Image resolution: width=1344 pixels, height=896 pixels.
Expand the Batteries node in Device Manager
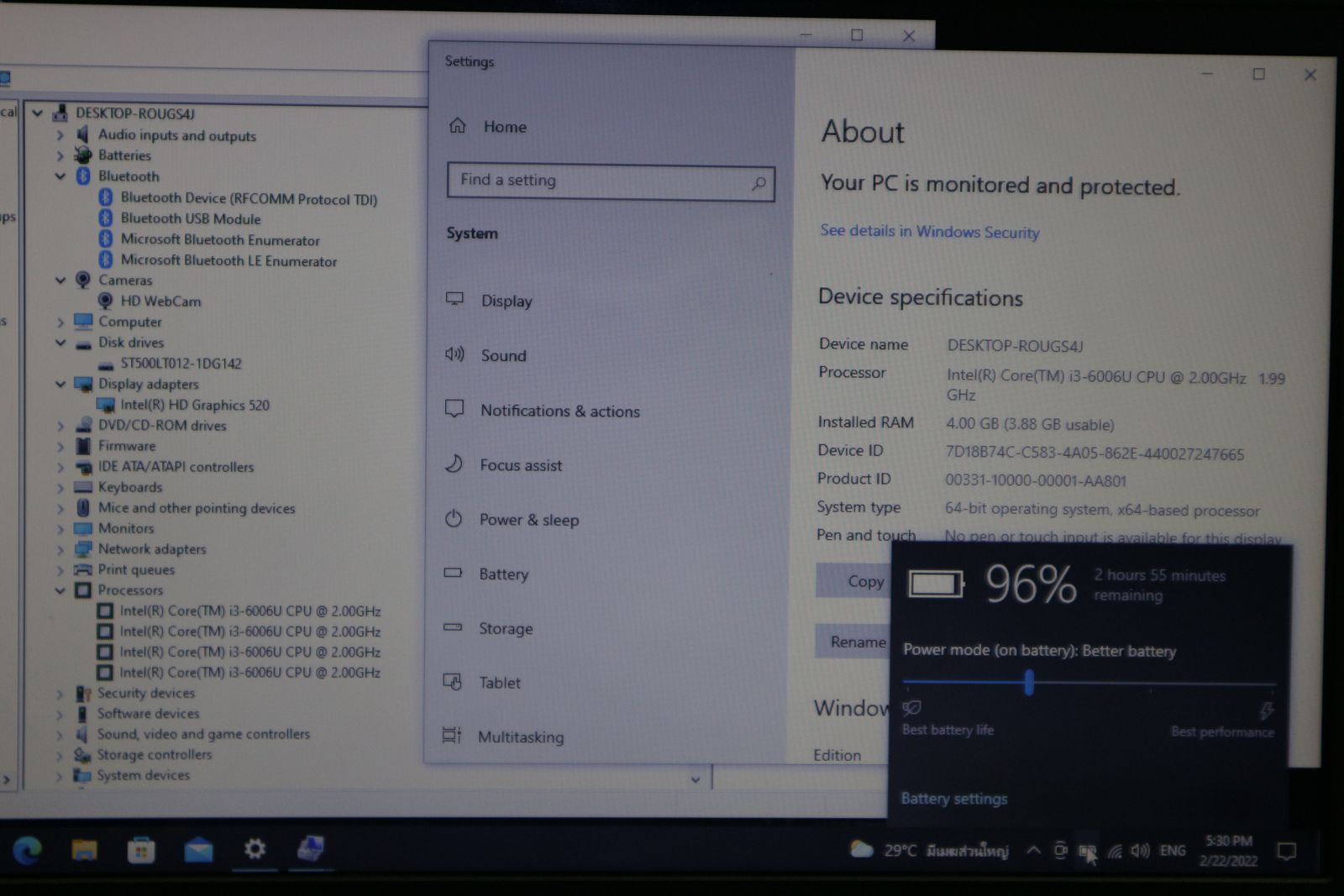click(x=60, y=155)
